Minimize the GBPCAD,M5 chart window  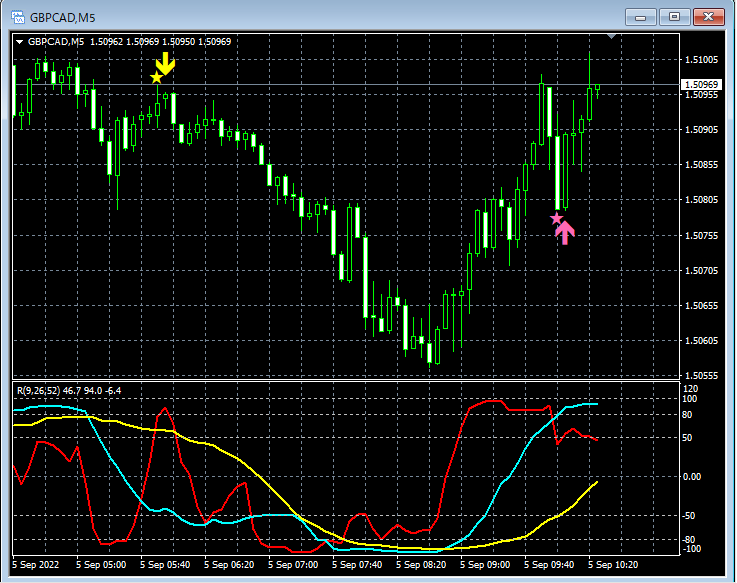(x=640, y=17)
